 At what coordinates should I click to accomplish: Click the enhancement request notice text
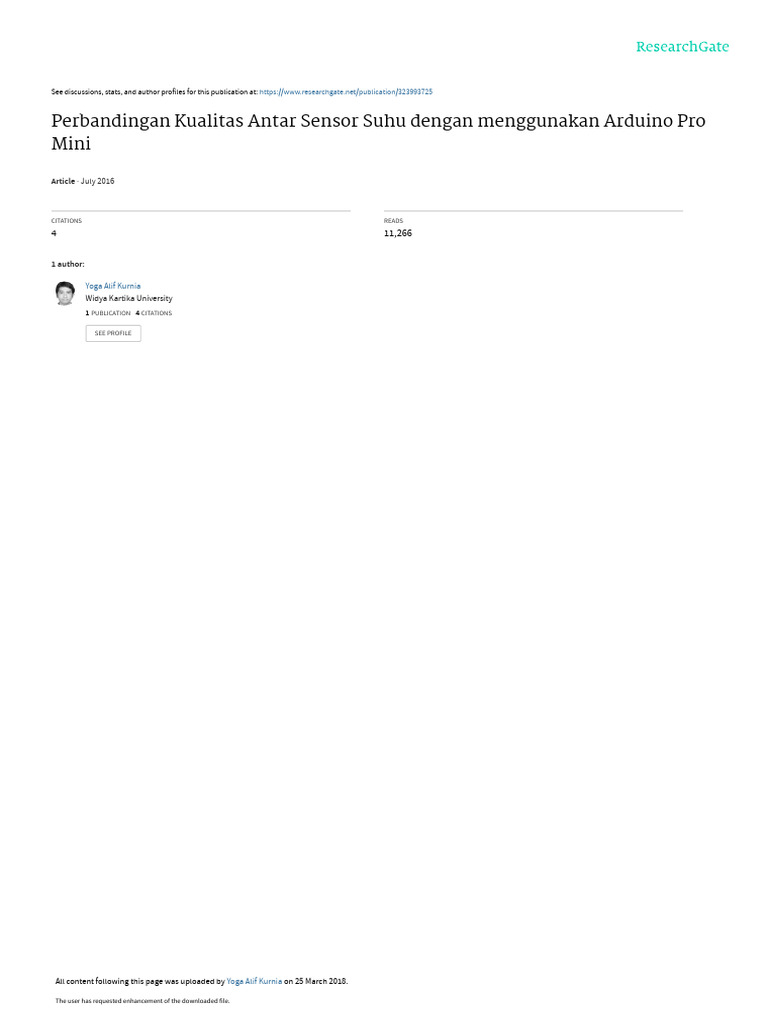(142, 1000)
